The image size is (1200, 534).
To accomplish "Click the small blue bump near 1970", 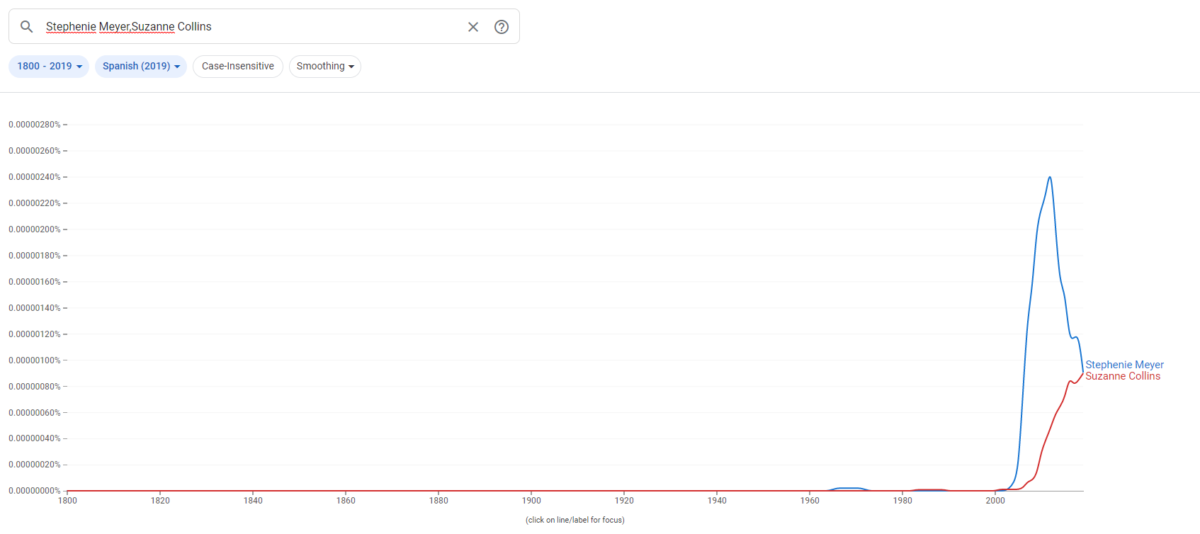I will (850, 488).
